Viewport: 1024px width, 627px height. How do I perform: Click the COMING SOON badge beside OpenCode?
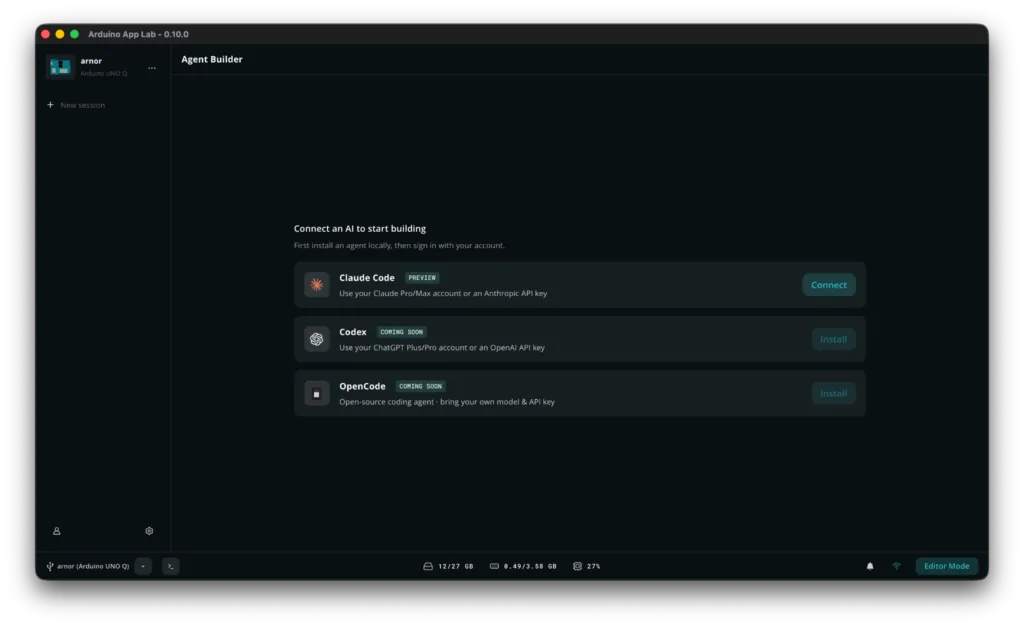pyautogui.click(x=421, y=386)
